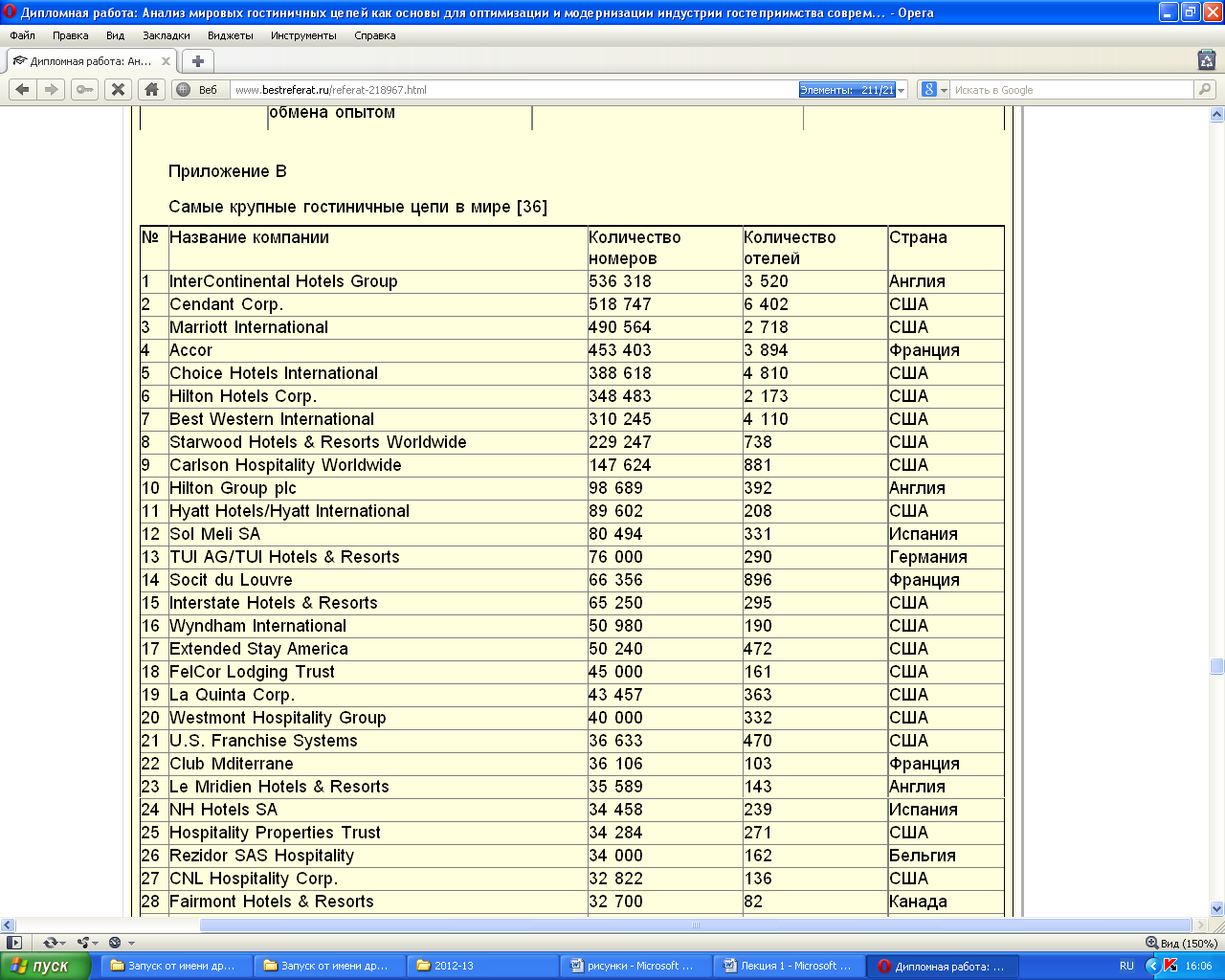Close the Дипломная работа tab
Screen dimensions: 1225x980
(166, 61)
